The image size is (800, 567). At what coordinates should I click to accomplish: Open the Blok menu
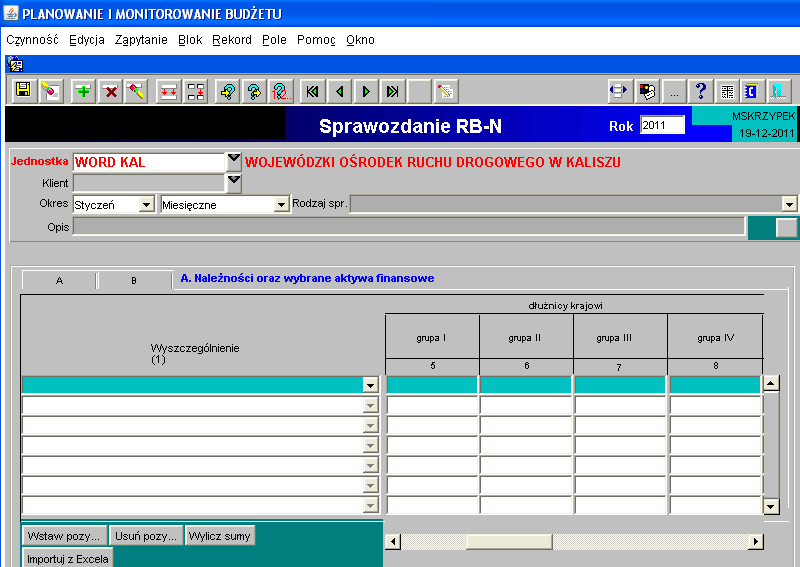[x=190, y=40]
